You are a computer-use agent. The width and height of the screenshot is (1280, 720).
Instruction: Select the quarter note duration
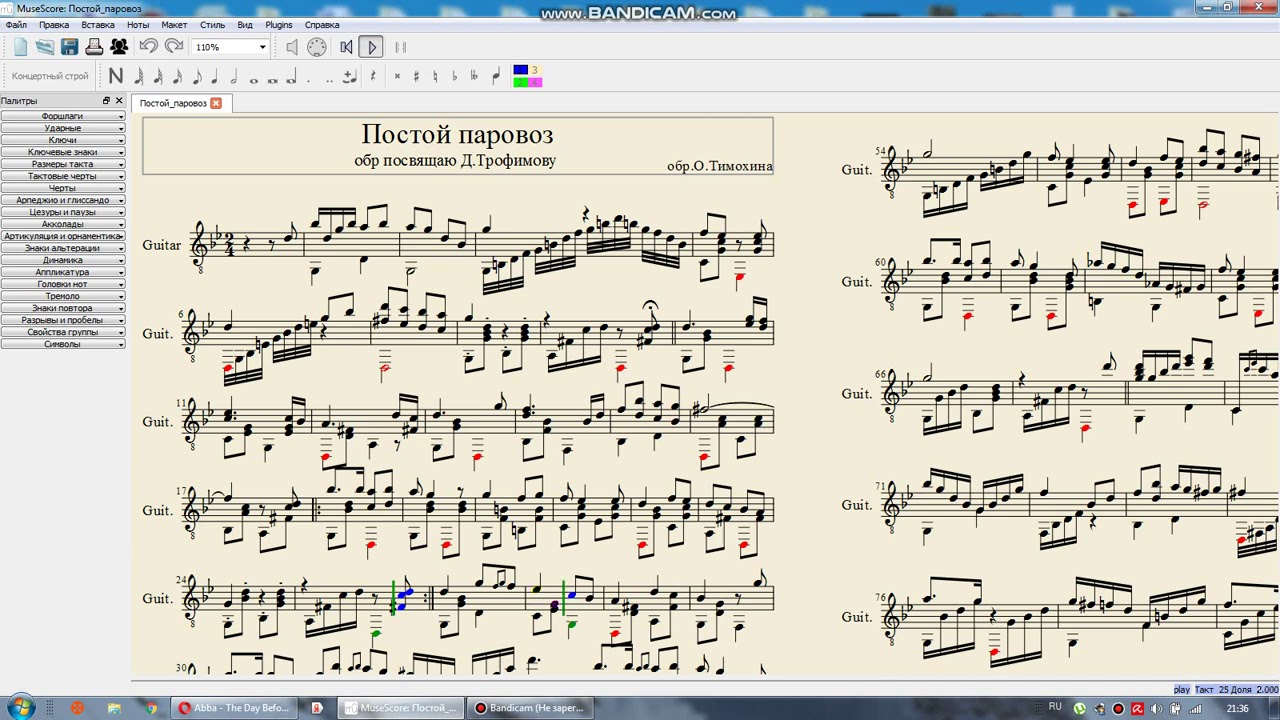tap(214, 76)
